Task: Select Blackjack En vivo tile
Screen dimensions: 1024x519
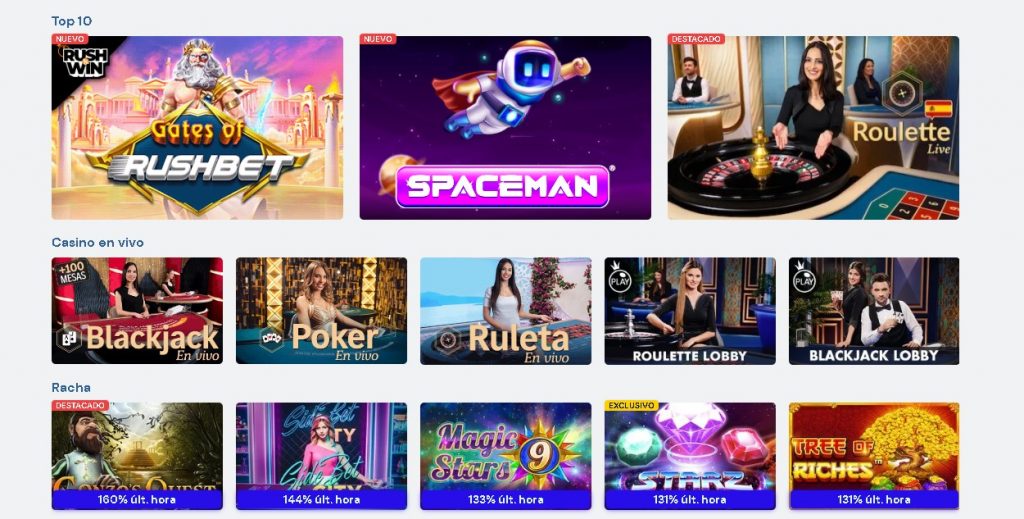Action: [x=137, y=311]
